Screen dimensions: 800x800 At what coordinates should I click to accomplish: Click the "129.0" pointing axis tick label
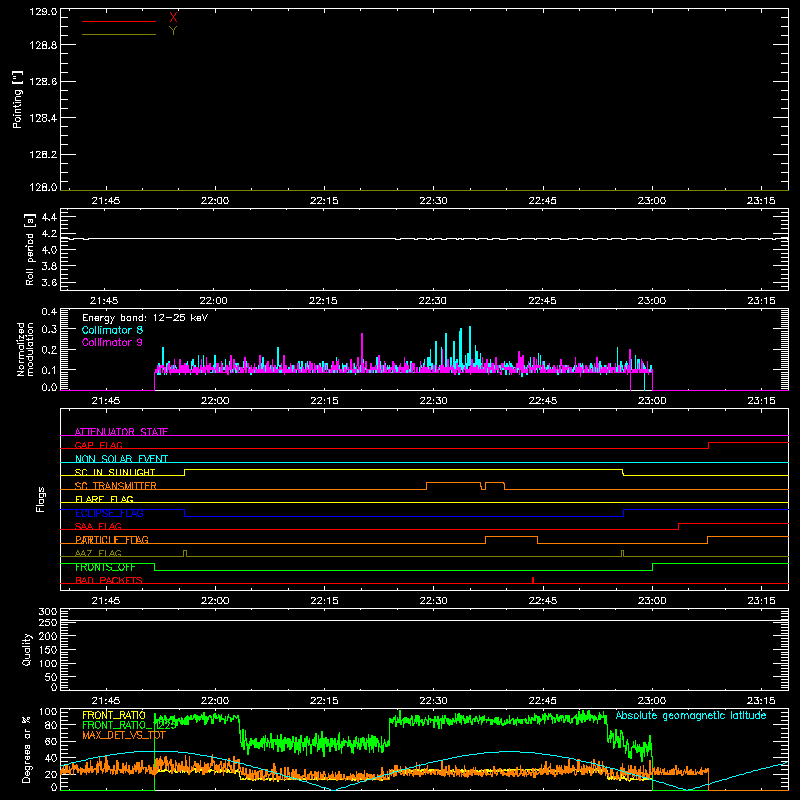pos(43,11)
